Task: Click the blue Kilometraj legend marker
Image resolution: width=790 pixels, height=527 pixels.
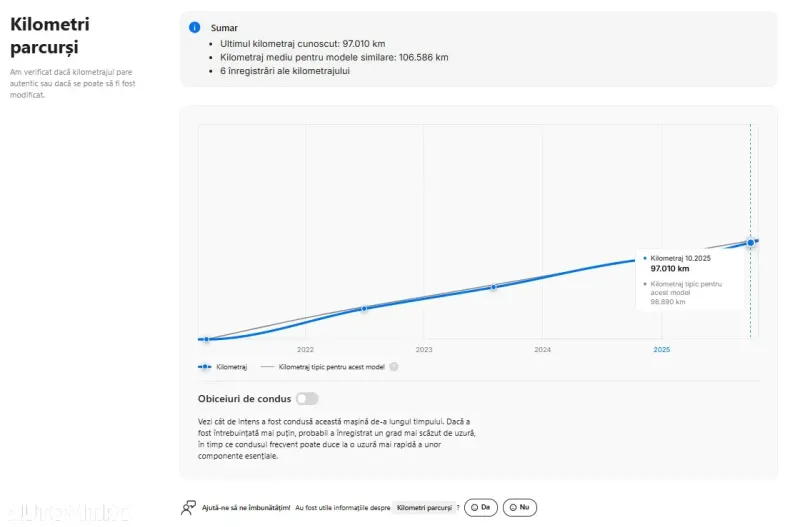Action: (x=205, y=367)
